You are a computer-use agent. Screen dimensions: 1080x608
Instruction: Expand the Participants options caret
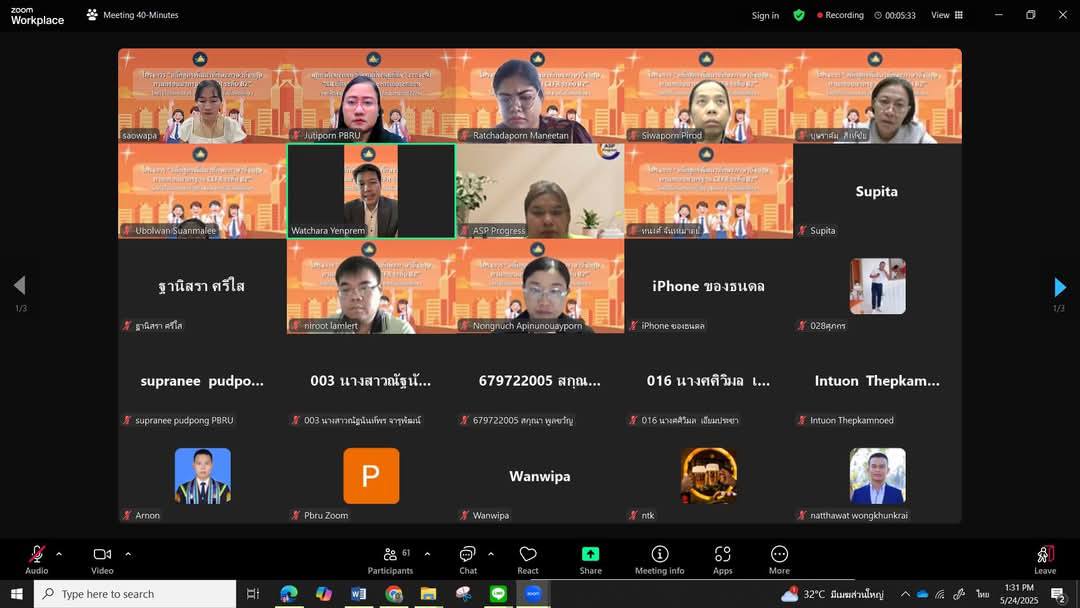click(427, 553)
